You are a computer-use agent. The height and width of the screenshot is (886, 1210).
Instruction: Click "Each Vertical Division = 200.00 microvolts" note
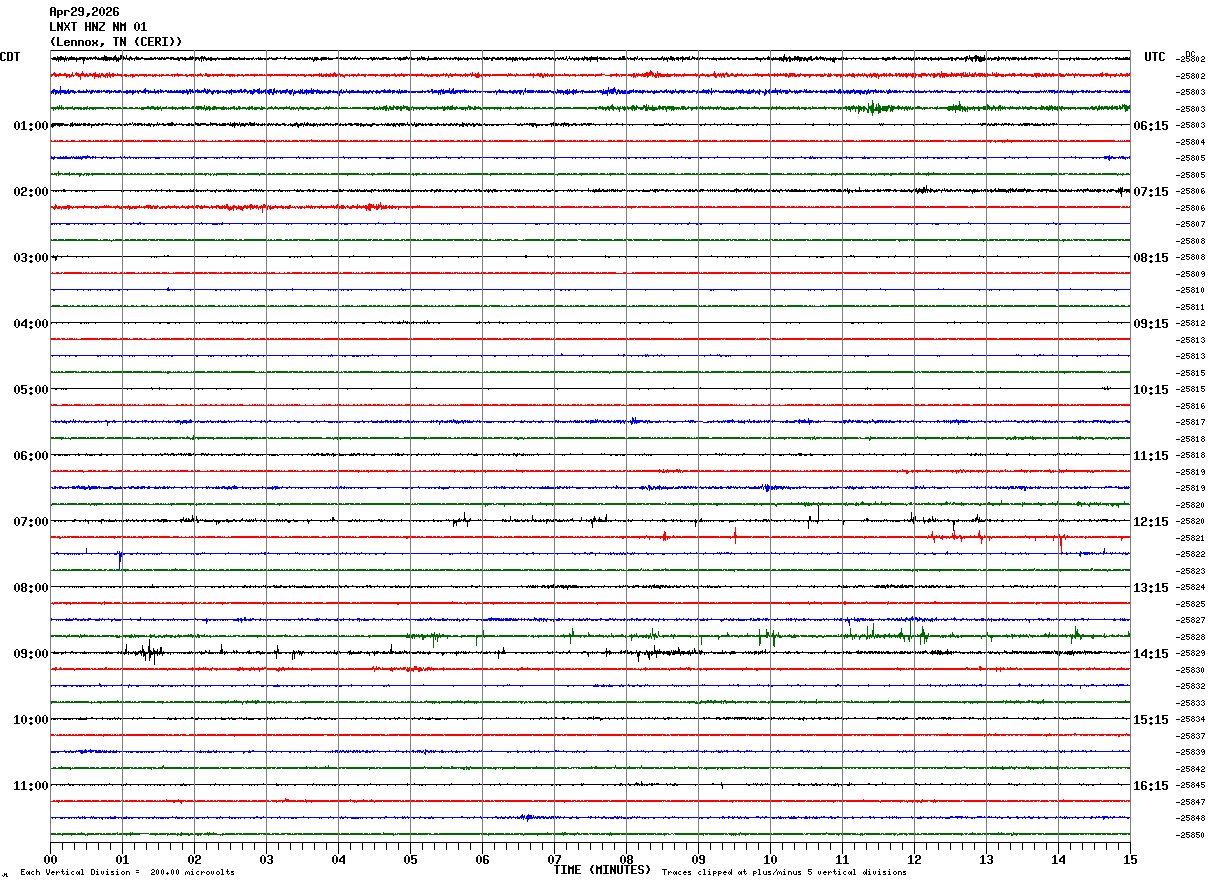click(x=127, y=873)
